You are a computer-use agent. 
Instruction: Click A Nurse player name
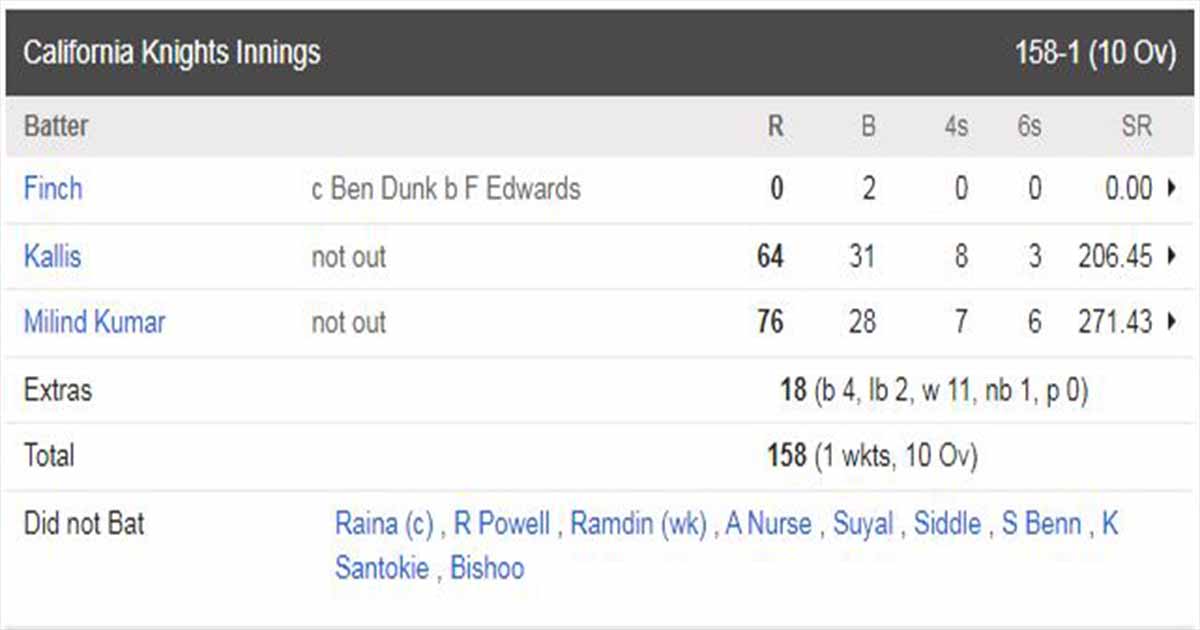(x=768, y=523)
